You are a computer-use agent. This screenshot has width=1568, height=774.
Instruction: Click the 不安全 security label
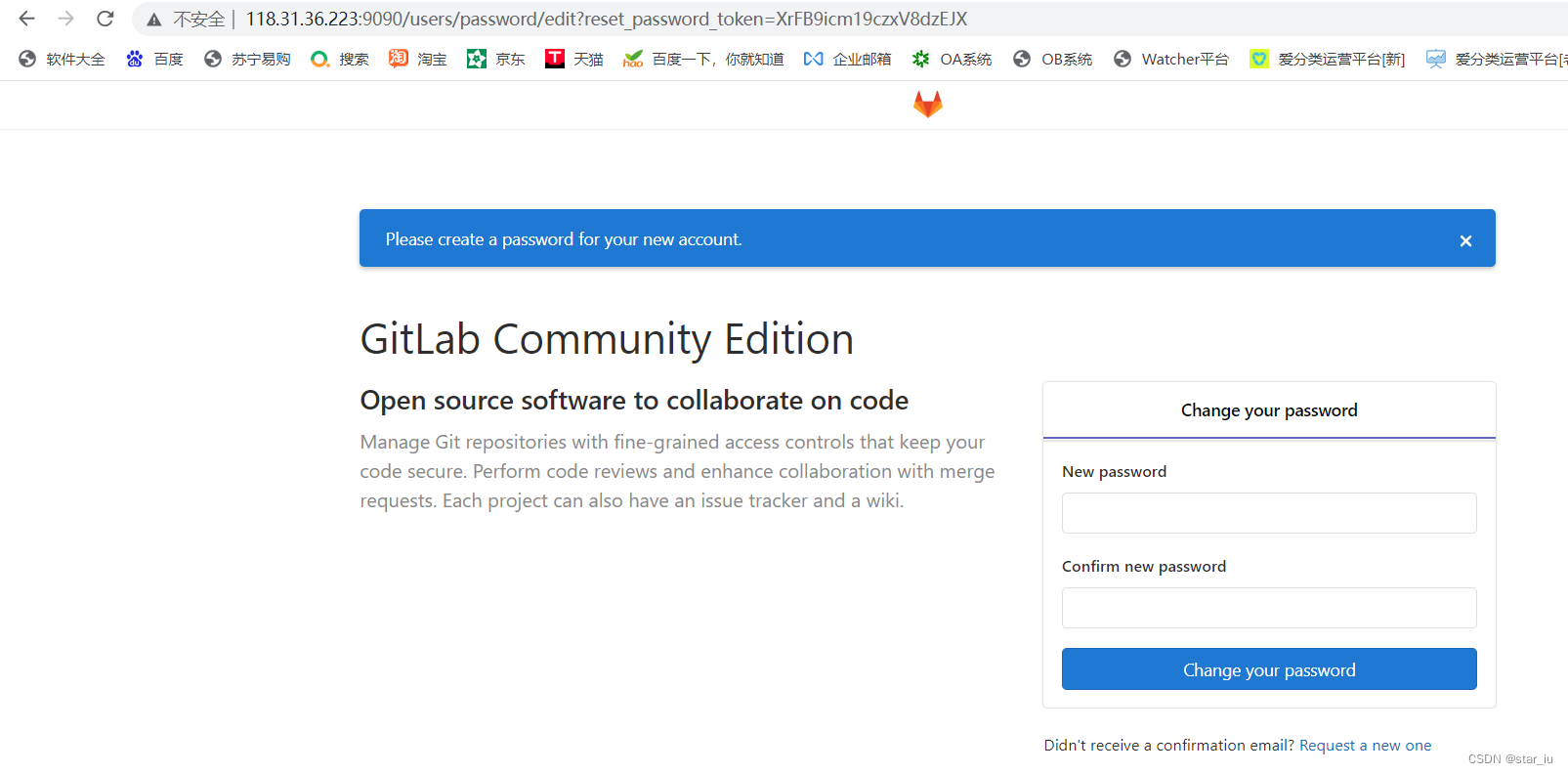(x=199, y=20)
